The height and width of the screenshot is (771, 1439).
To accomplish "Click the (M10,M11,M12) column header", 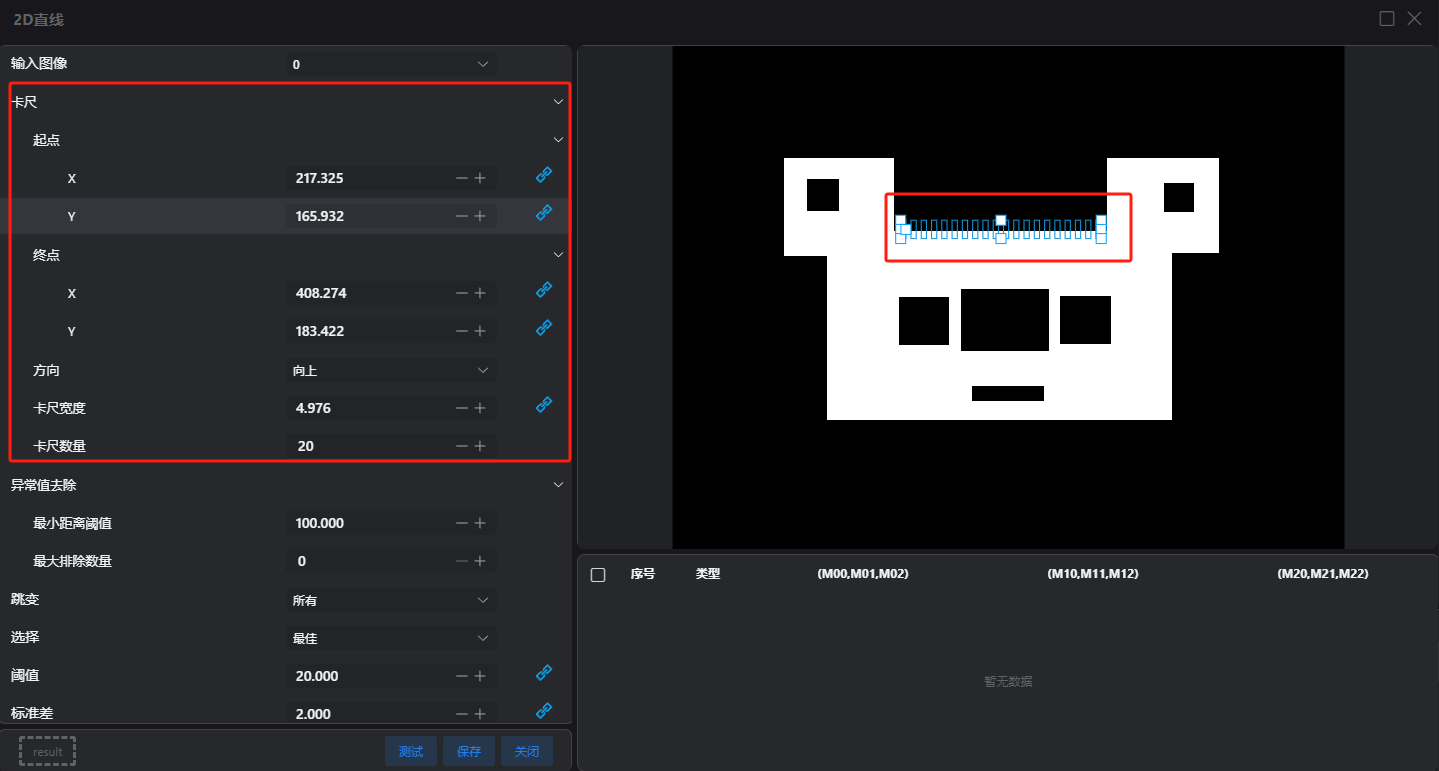I will [x=1093, y=574].
